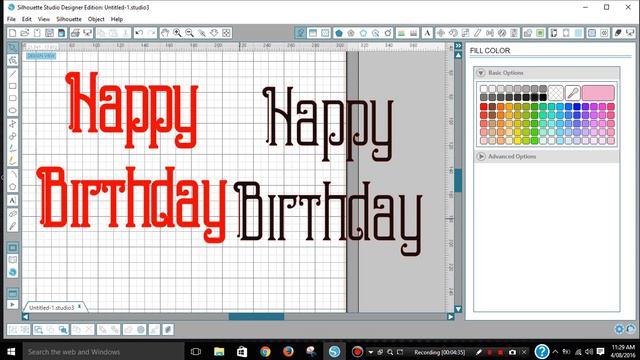Show the Library view icon
The width and height of the screenshot is (640, 360).
pos(13,260)
